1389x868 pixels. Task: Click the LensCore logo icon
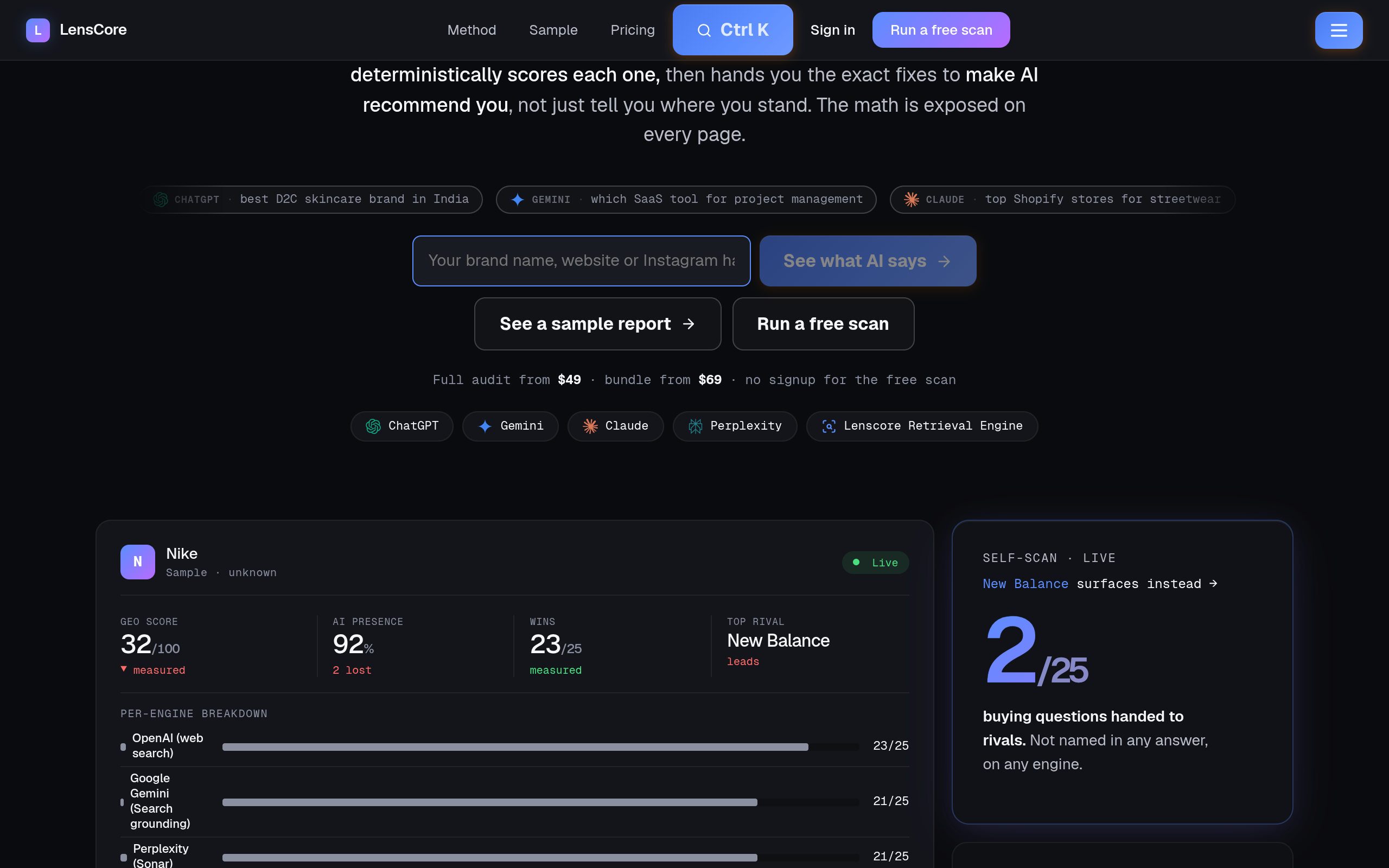[38, 30]
